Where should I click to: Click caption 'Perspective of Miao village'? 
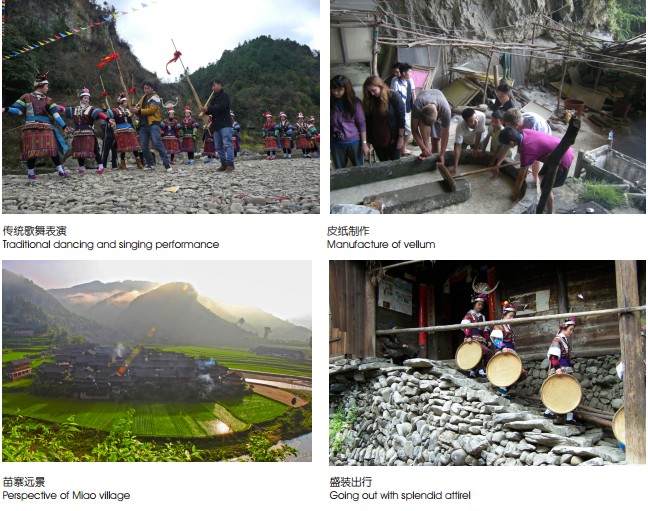pyautogui.click(x=66, y=495)
